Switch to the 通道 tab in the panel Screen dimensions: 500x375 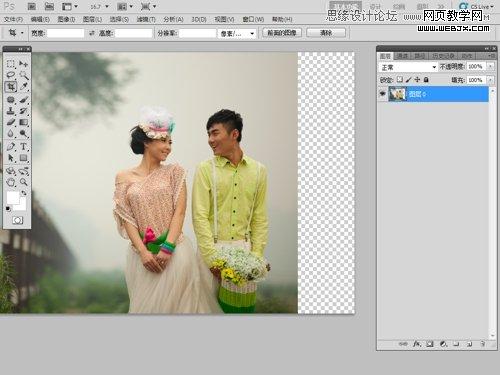(x=402, y=56)
